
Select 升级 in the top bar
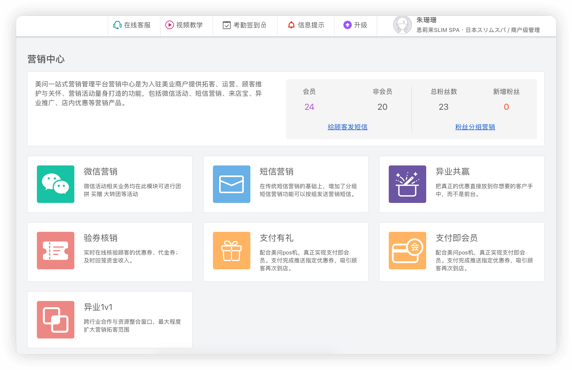coord(360,25)
